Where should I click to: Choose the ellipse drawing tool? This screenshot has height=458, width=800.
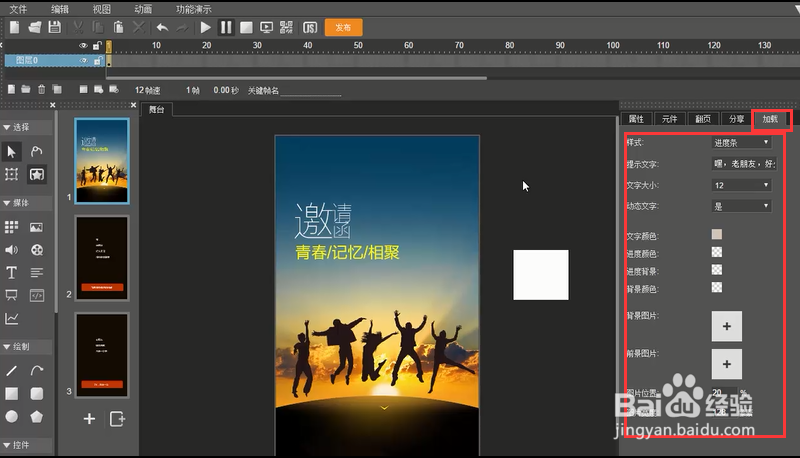click(x=11, y=417)
